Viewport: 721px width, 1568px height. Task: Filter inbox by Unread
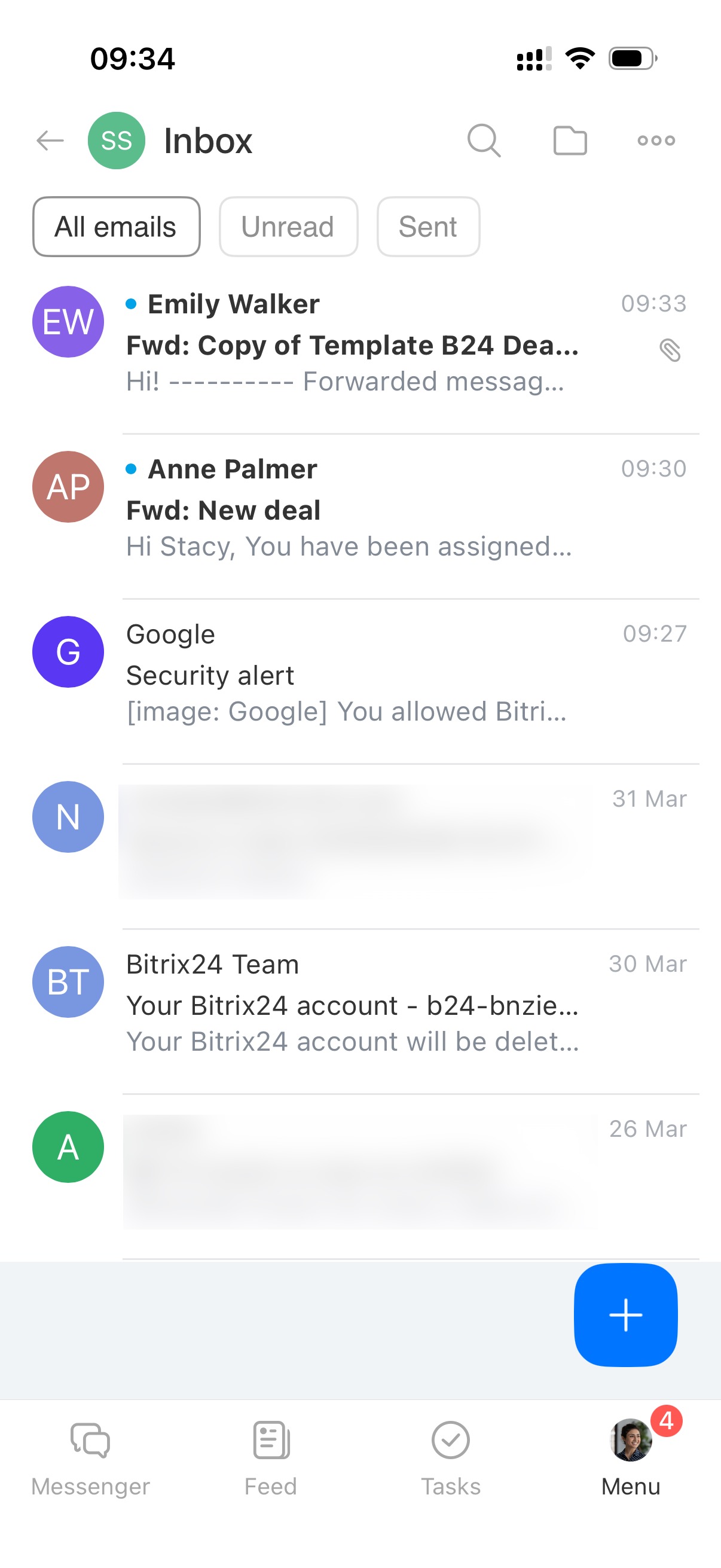click(288, 227)
